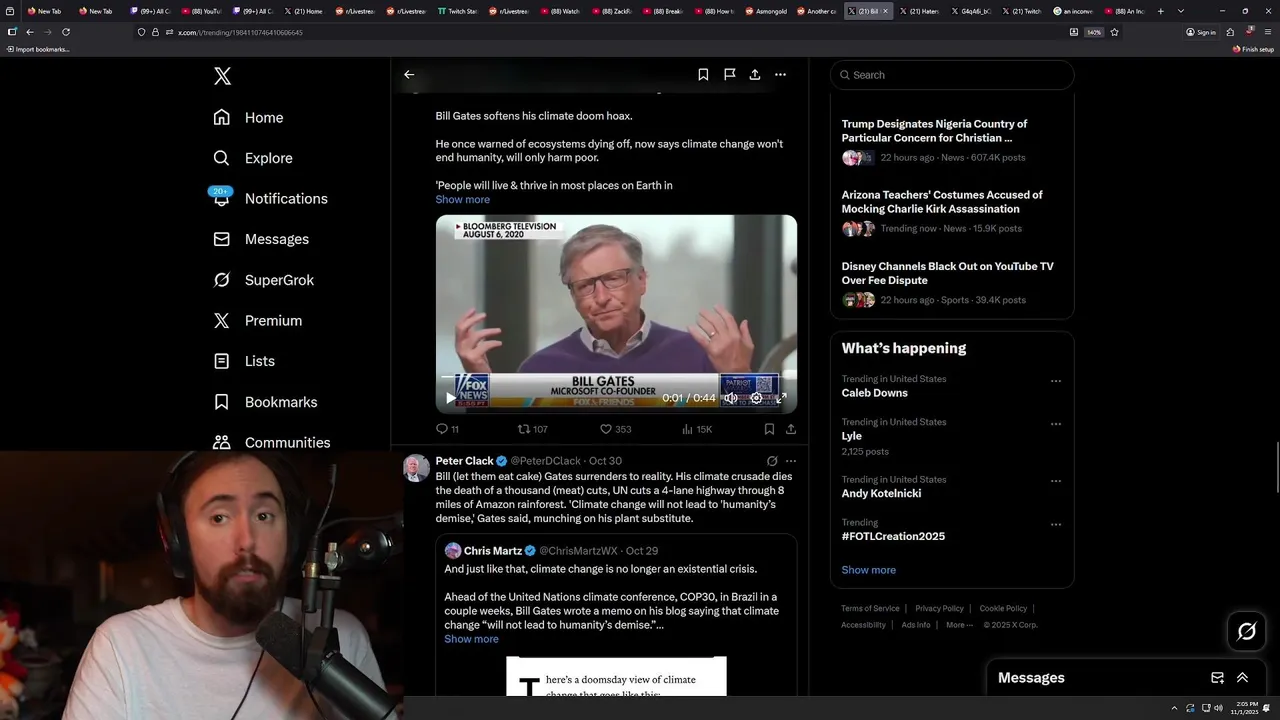Open Andy Kotelnicki trending topic
Image resolution: width=1280 pixels, height=720 pixels.
881,493
